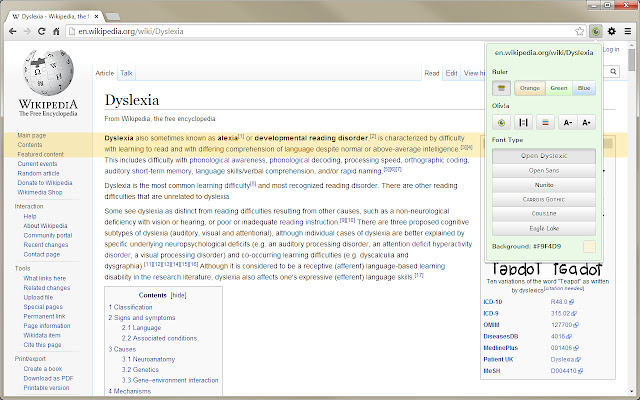Viewport: 640px width, 400px height.
Task: Jump to 2.1 Language in contents
Action: point(141,328)
